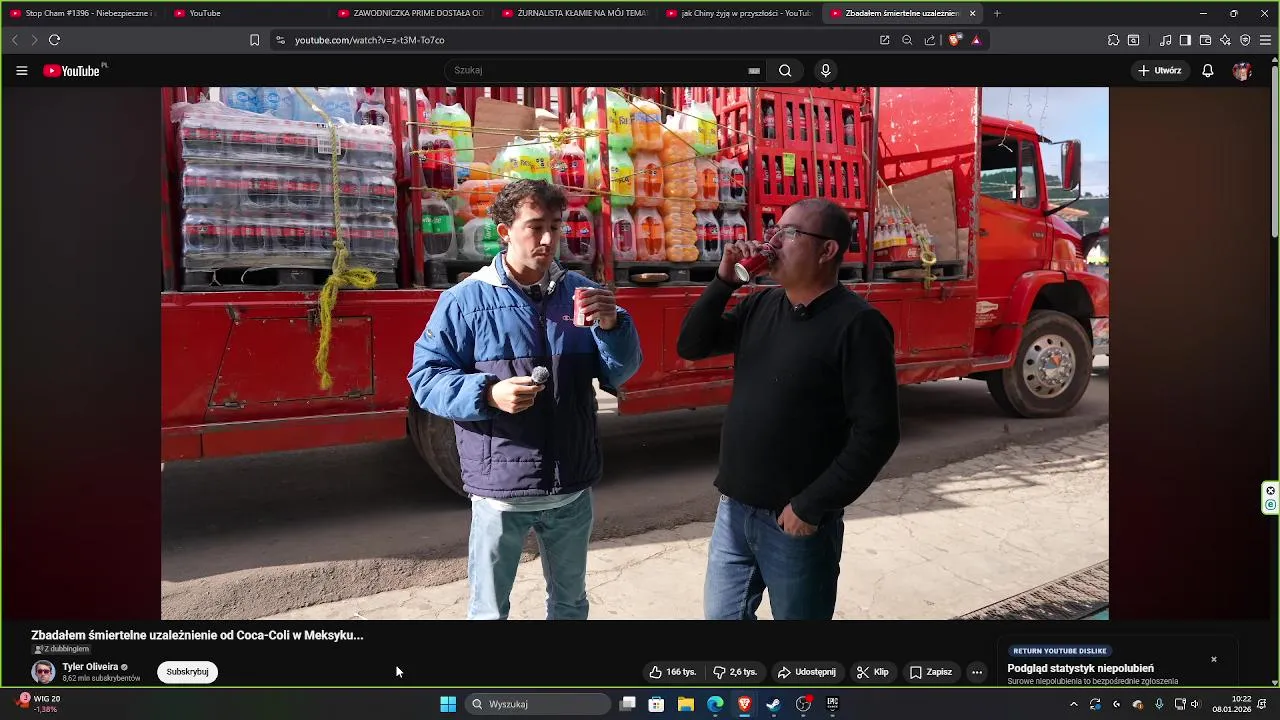This screenshot has height=720, width=1280.
Task: Switch to Stop Cham #1396 tab
Action: coord(82,13)
